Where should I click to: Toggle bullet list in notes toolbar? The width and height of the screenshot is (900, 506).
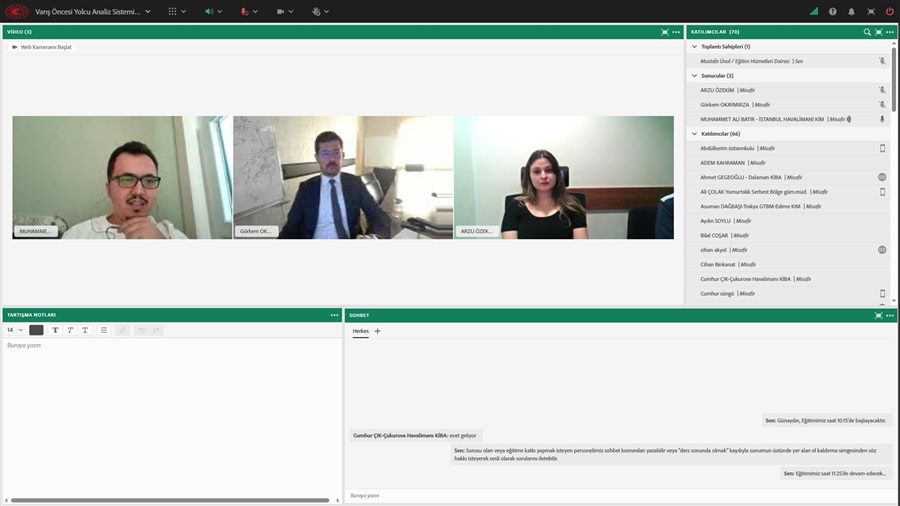click(104, 330)
